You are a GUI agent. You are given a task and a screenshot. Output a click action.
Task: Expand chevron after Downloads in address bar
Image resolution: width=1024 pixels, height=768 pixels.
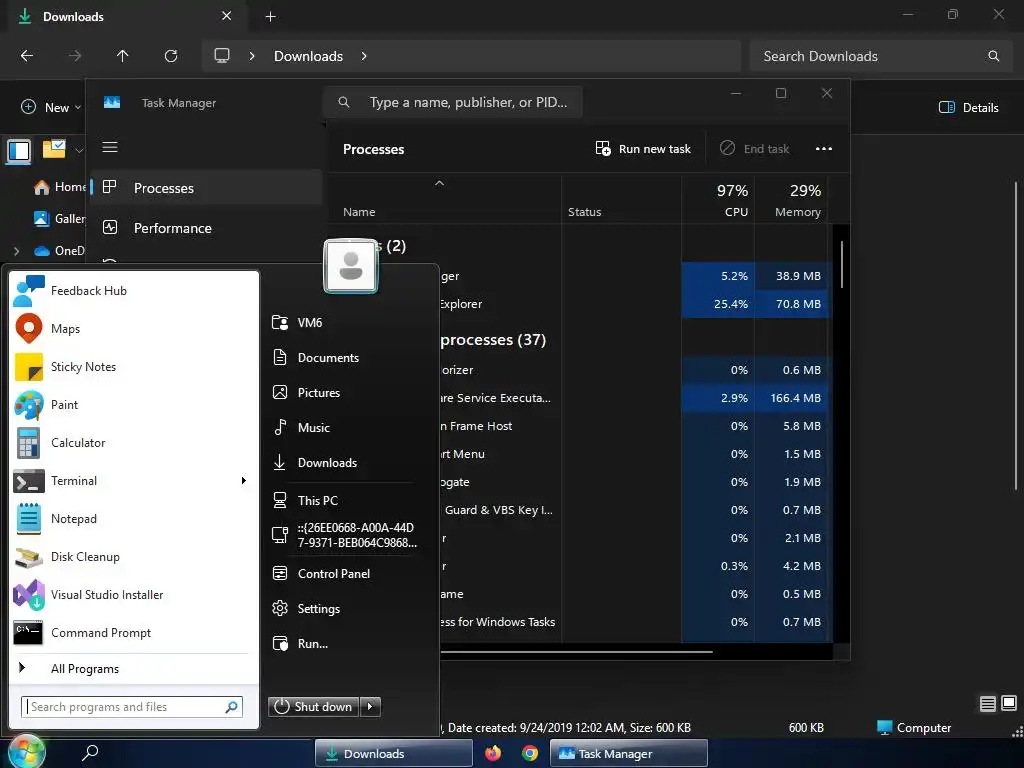click(364, 56)
